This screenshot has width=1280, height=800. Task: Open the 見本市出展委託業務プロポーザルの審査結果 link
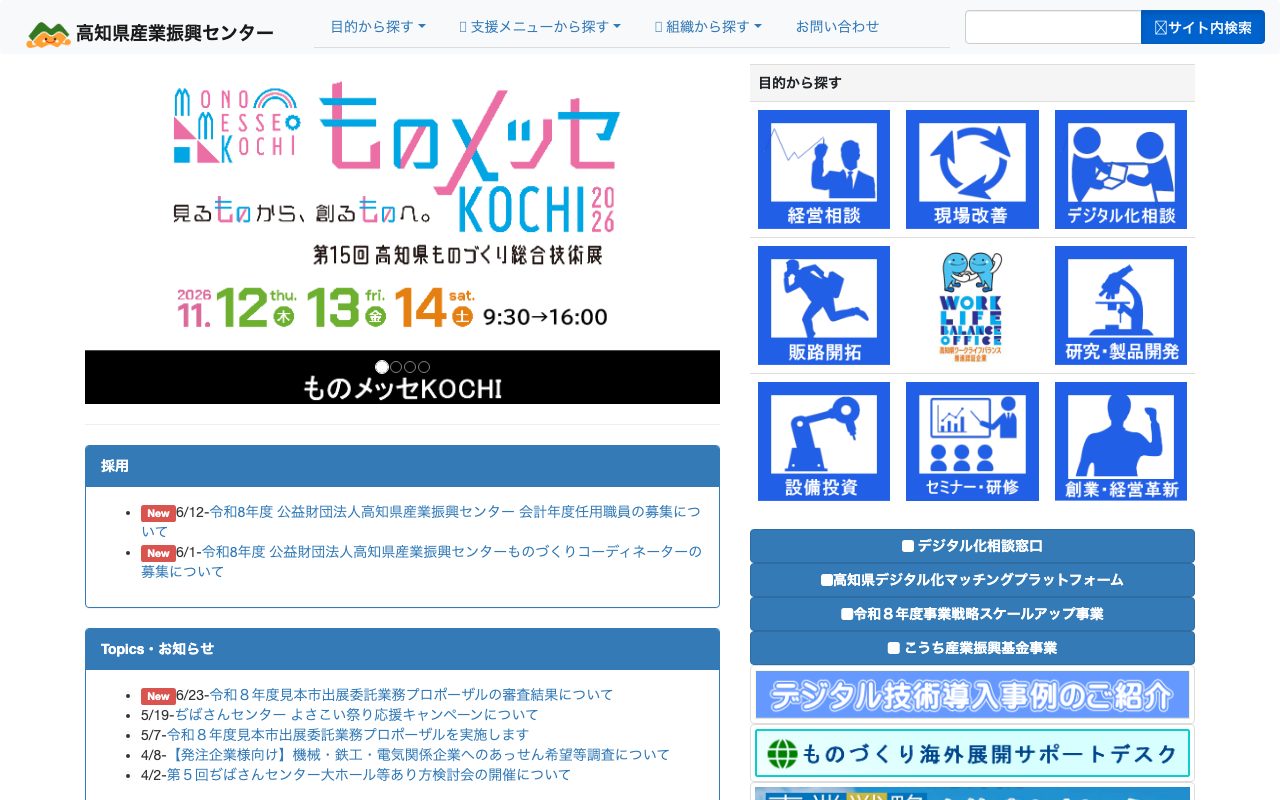[411, 694]
